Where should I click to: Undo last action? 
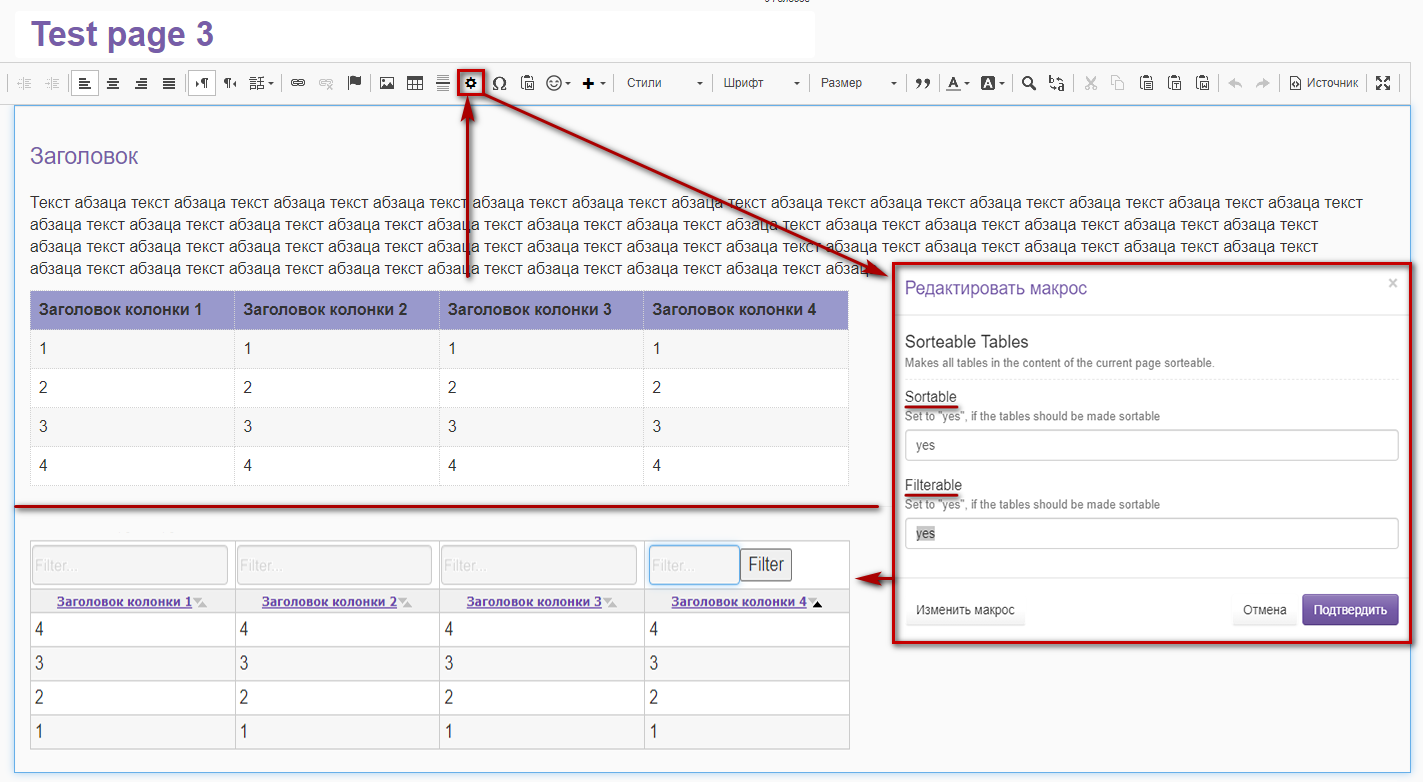pyautogui.click(x=1235, y=83)
